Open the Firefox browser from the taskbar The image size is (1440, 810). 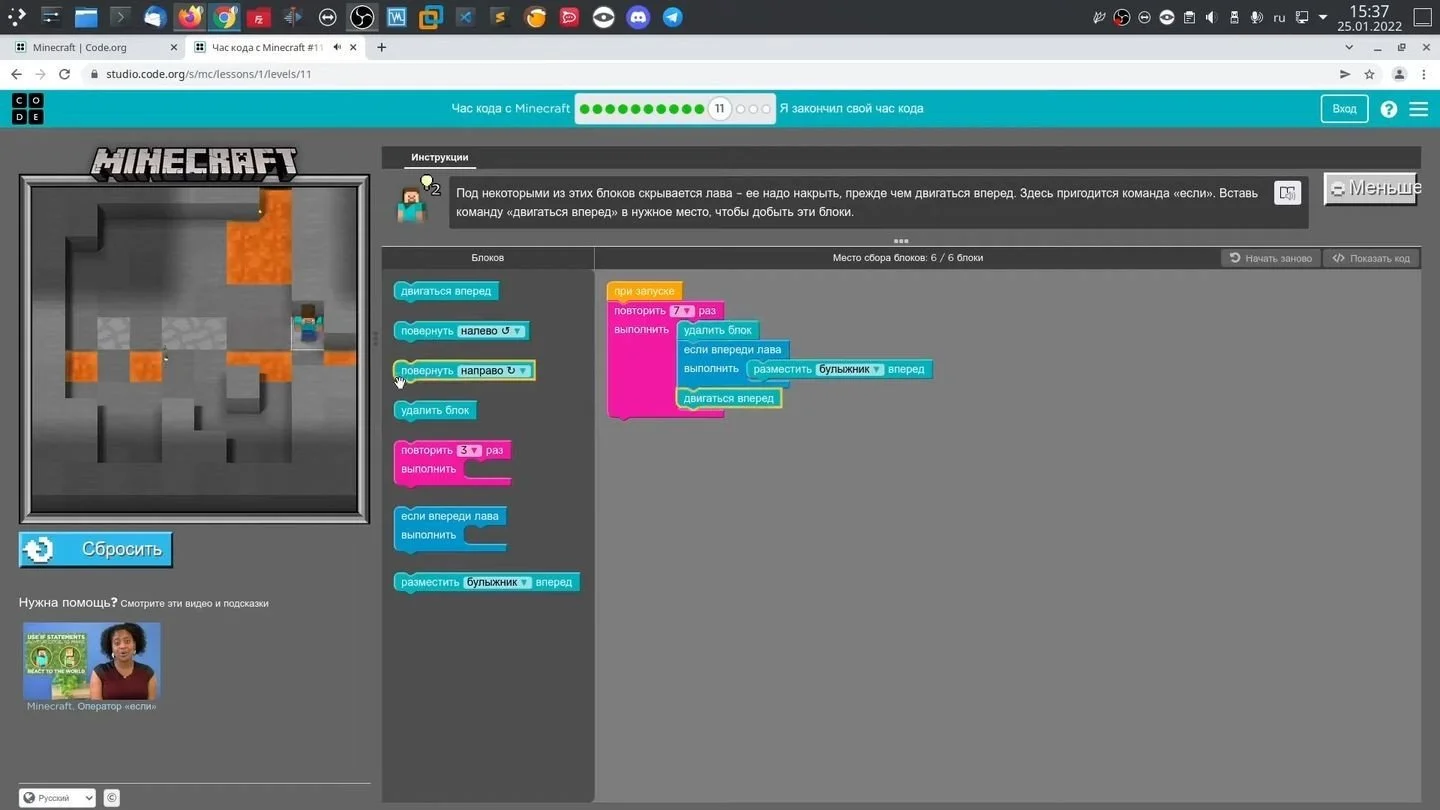(190, 17)
